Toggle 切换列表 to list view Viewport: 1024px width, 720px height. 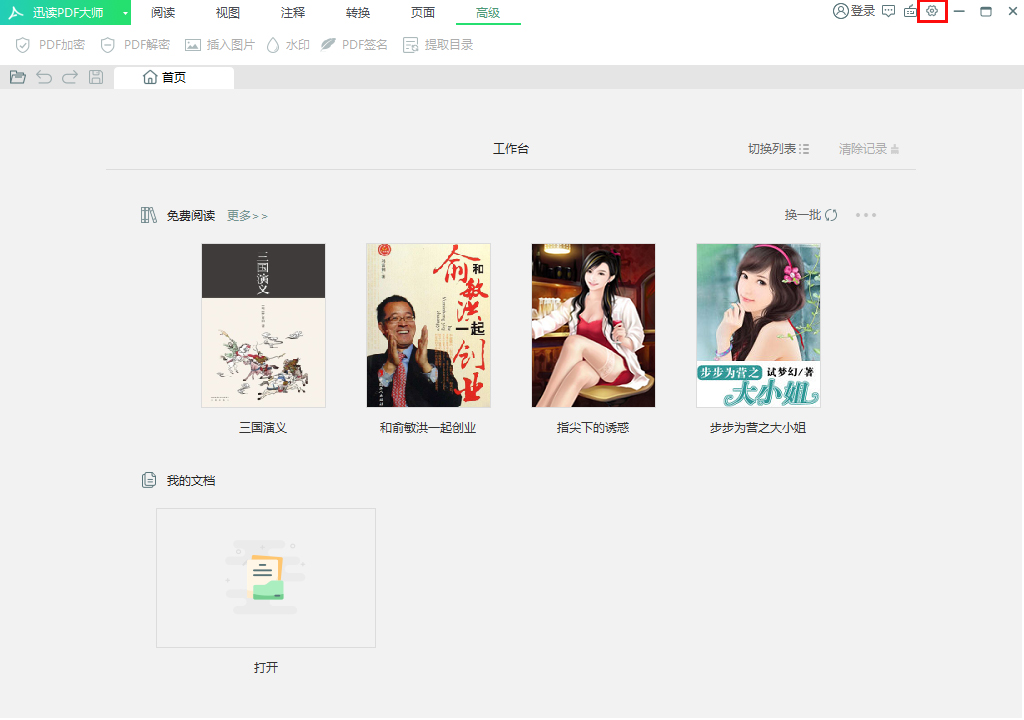777,147
